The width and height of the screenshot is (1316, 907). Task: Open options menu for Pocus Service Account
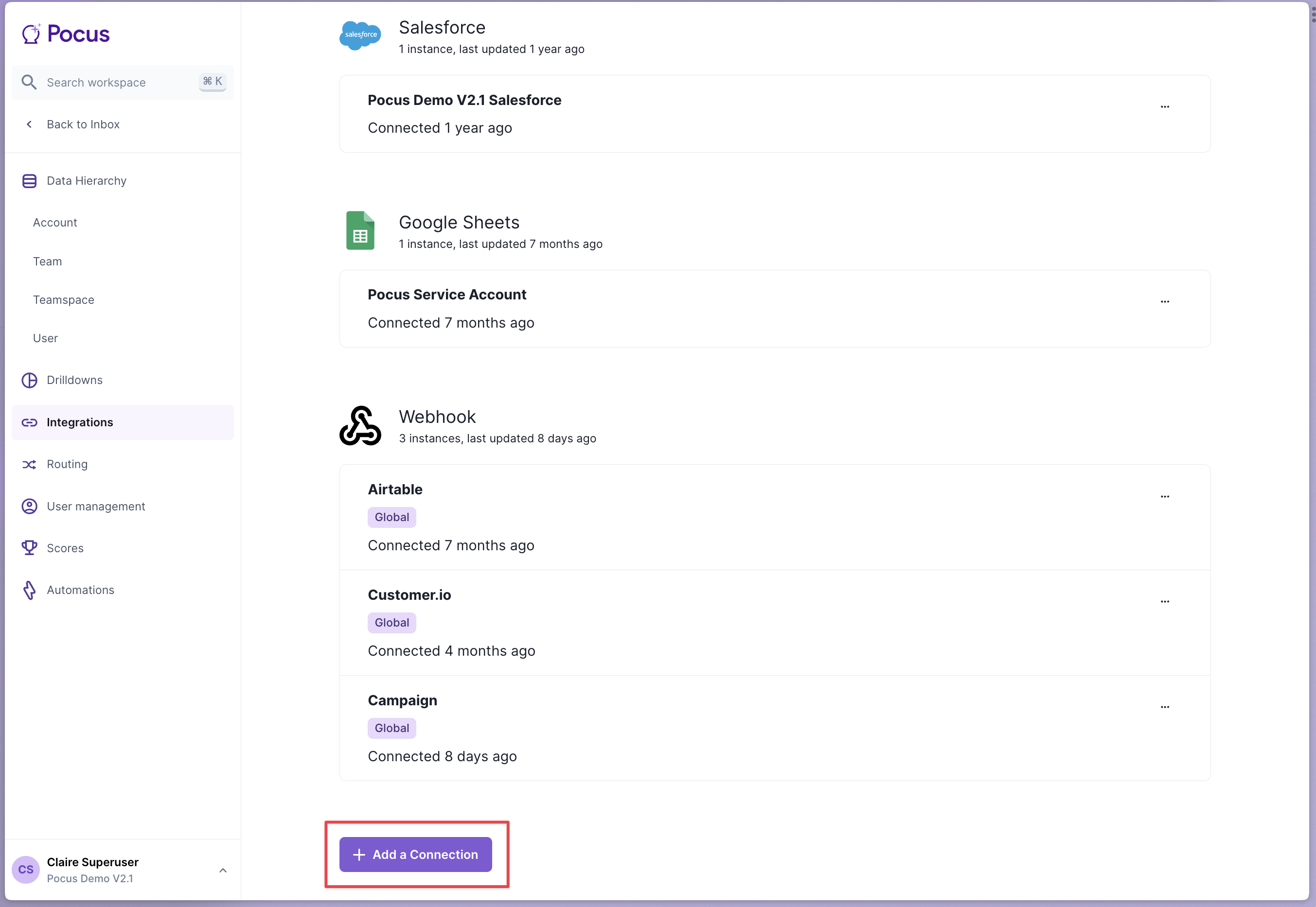click(x=1165, y=302)
